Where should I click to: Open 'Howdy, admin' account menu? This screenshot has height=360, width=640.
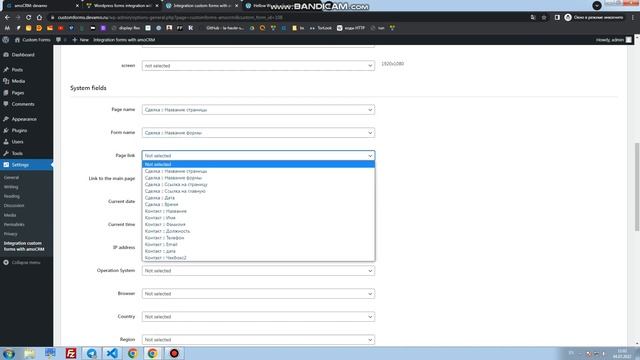point(613,40)
